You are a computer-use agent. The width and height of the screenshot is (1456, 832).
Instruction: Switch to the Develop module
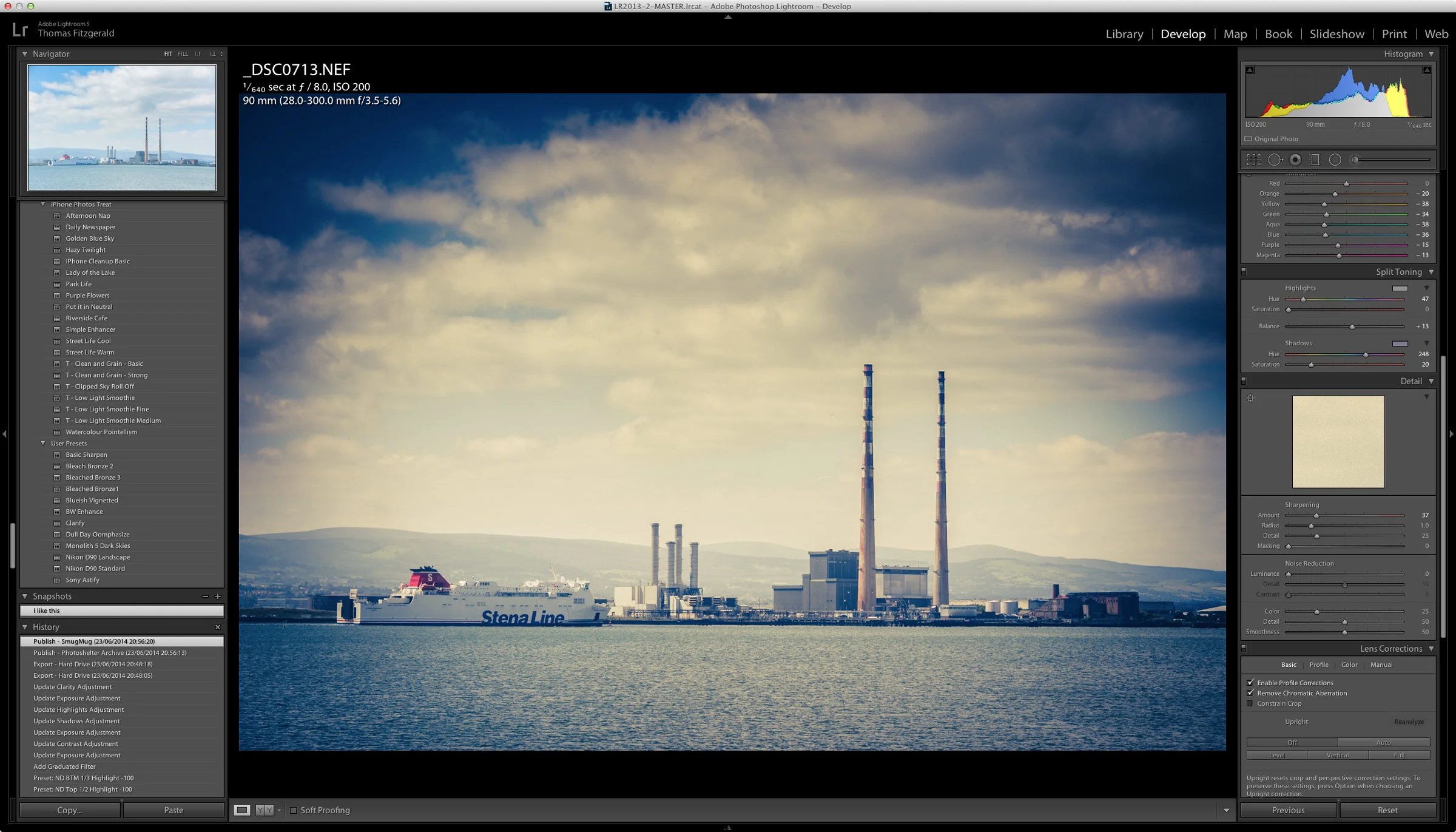(x=1182, y=34)
